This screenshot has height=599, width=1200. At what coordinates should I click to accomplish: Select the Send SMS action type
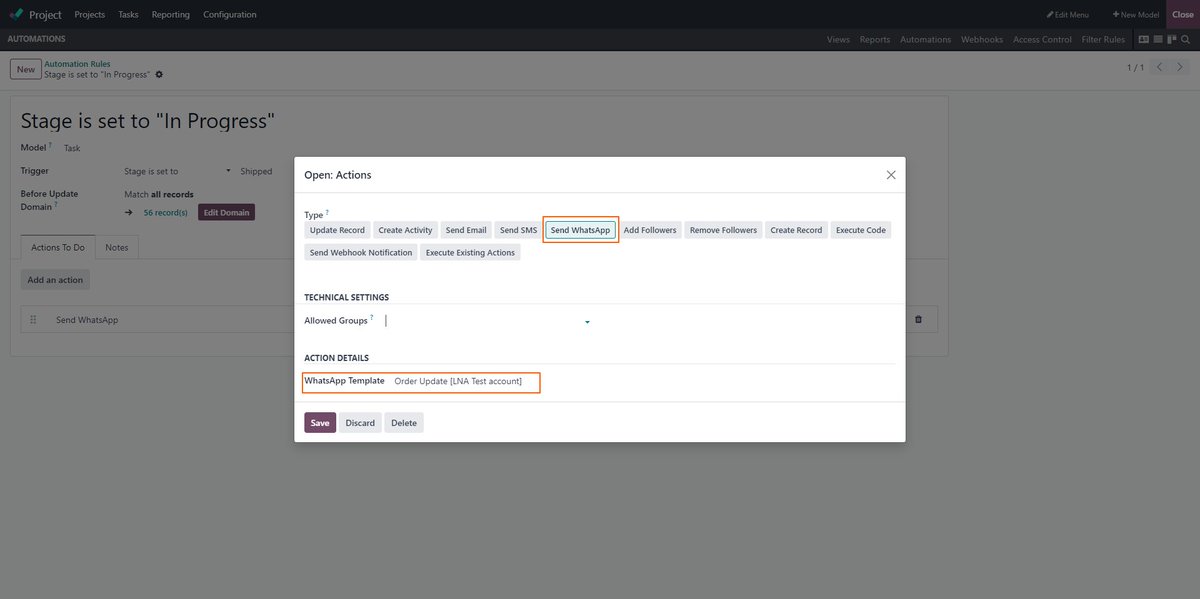point(518,230)
